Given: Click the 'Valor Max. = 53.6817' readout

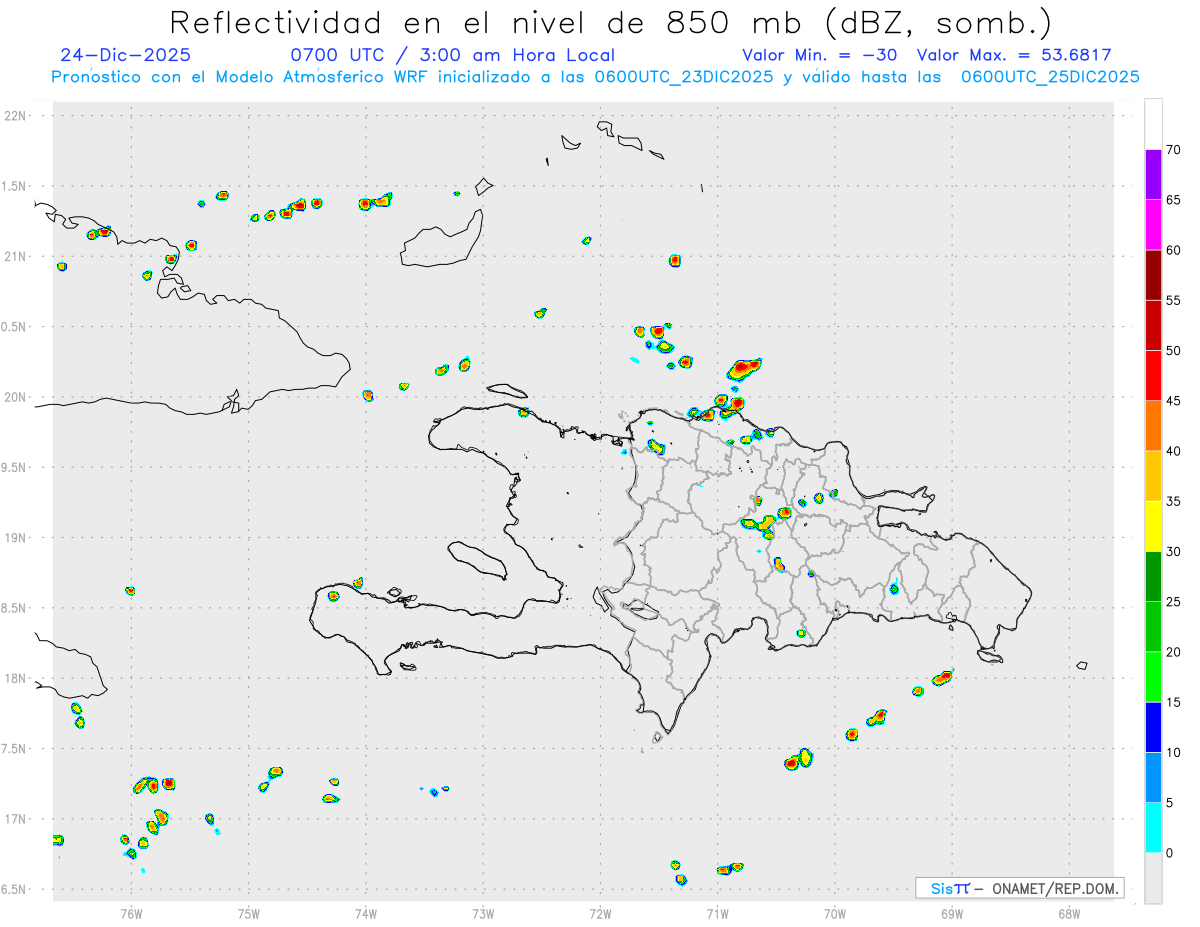Looking at the screenshot, I should pos(1014,55).
